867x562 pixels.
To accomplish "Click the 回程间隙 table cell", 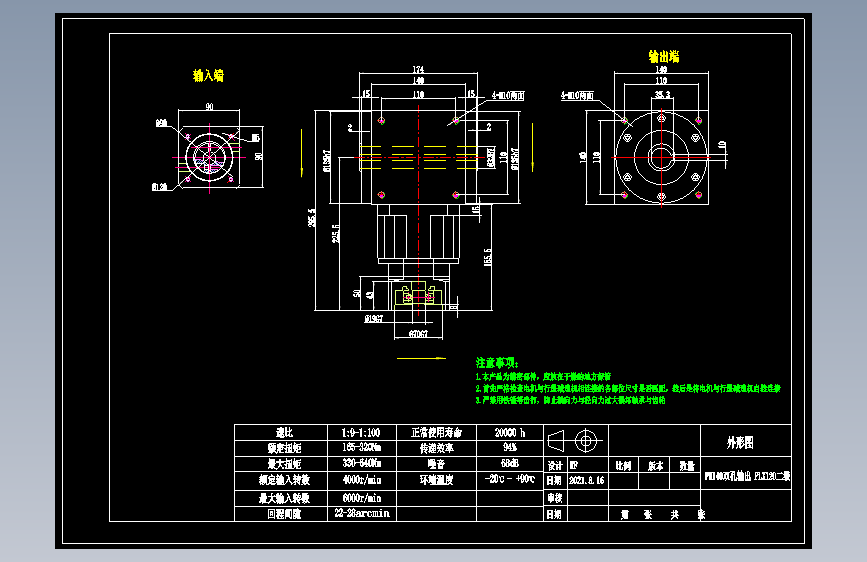I will point(281,513).
